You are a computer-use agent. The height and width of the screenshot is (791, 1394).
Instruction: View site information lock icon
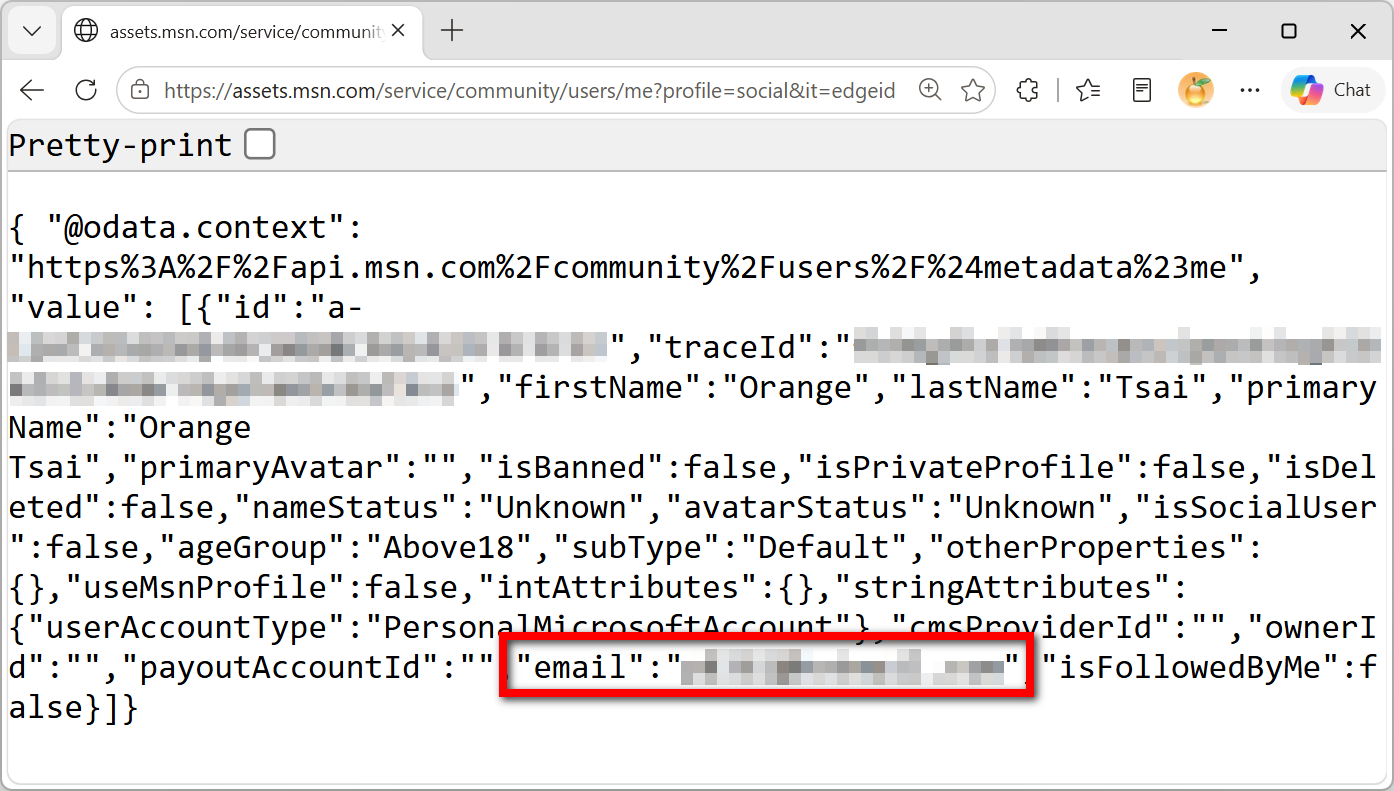point(140,90)
